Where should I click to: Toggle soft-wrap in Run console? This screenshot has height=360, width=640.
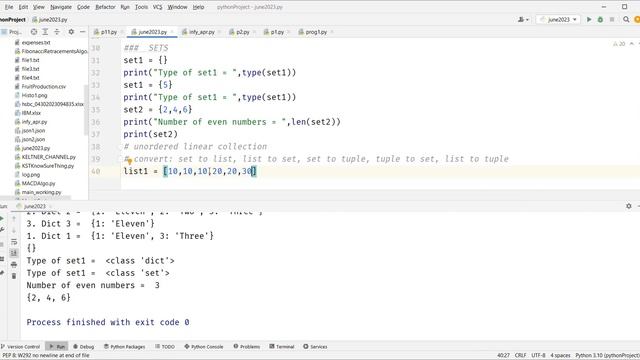click(x=14, y=242)
